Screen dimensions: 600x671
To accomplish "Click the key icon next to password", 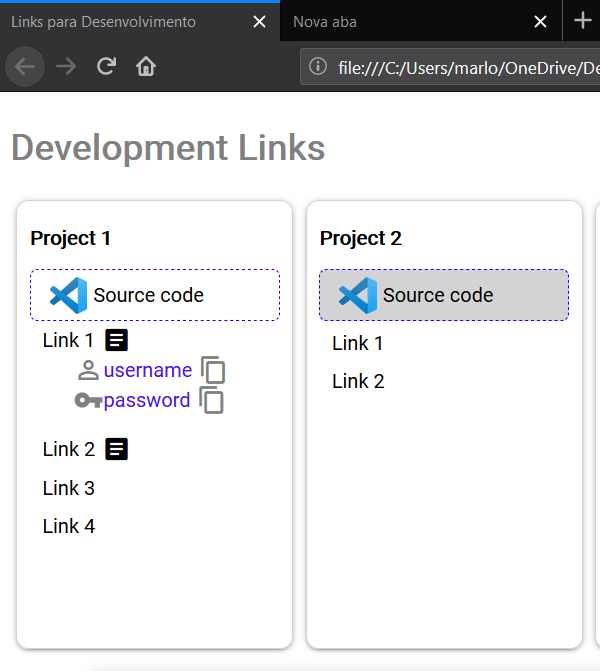I will point(88,401).
